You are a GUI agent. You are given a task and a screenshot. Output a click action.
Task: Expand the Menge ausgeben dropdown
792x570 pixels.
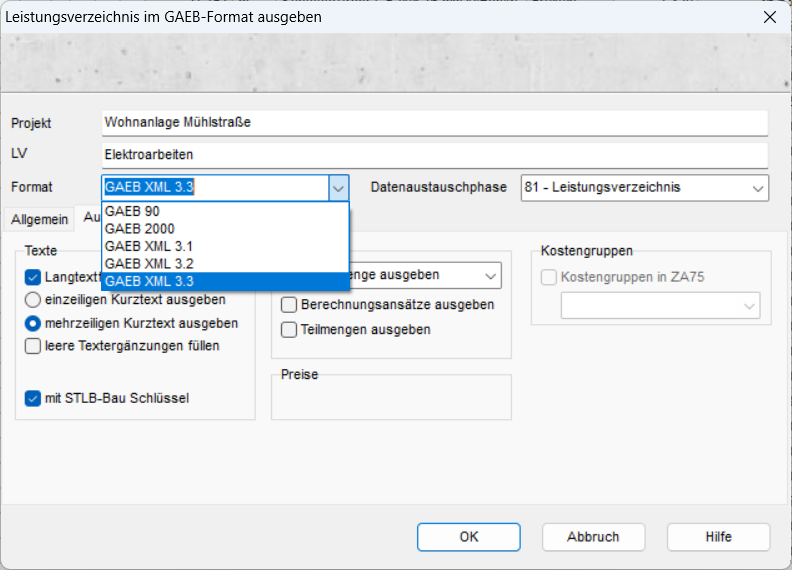490,275
